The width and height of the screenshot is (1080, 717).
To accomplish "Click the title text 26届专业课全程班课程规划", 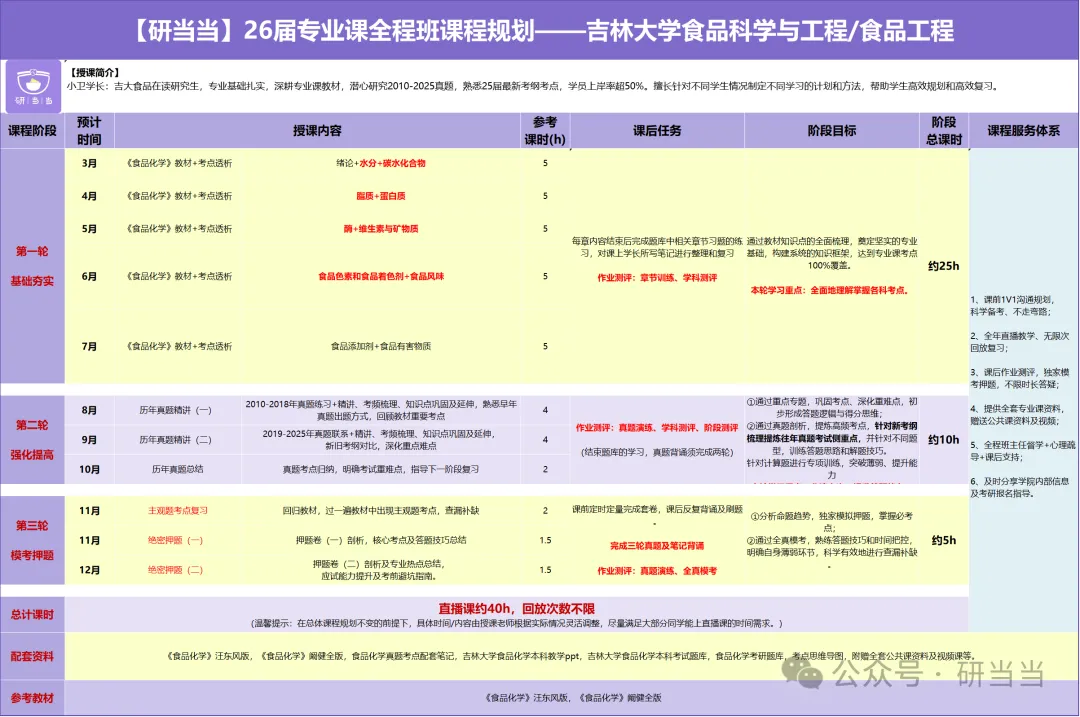I will [x=389, y=30].
